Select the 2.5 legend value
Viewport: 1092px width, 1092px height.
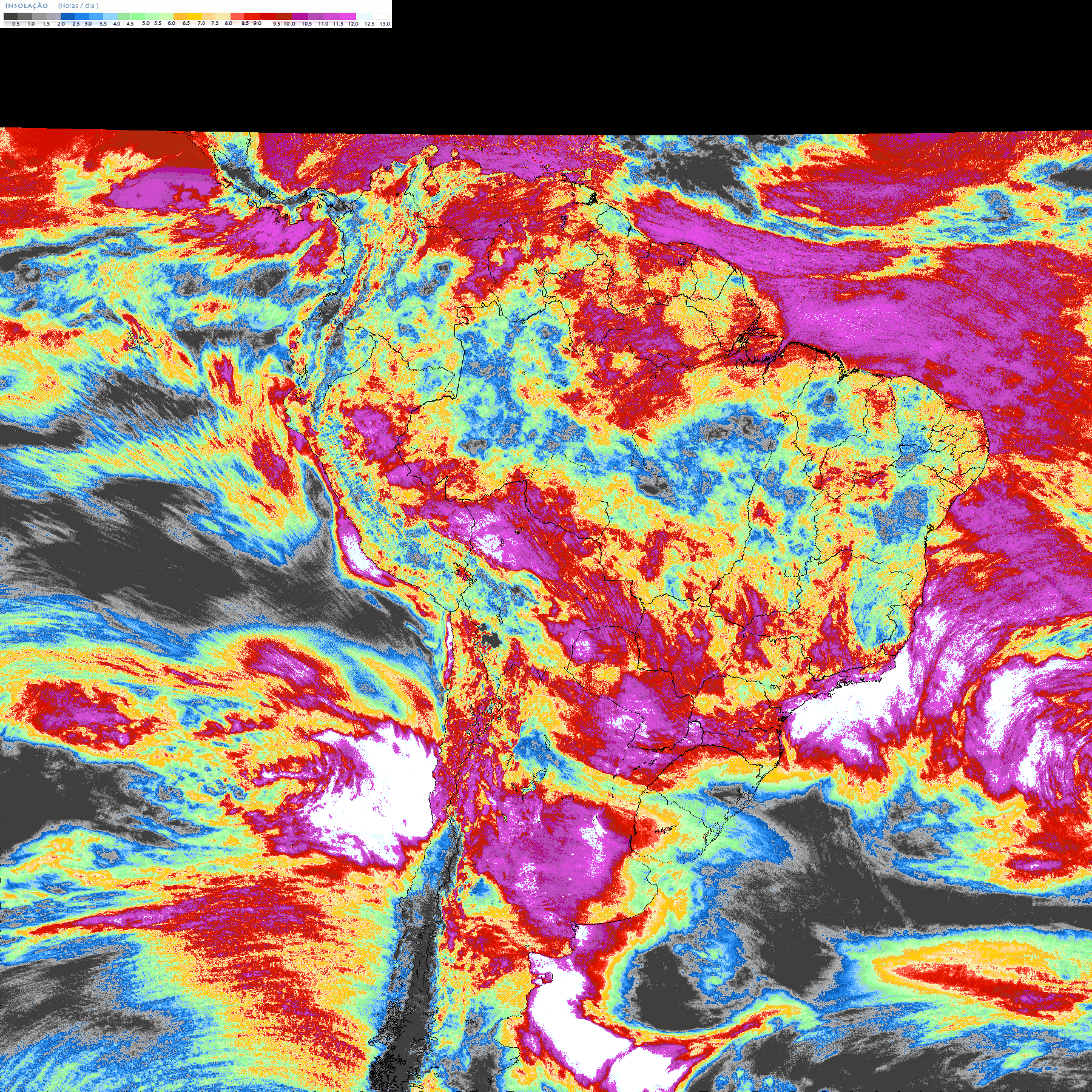(x=76, y=24)
